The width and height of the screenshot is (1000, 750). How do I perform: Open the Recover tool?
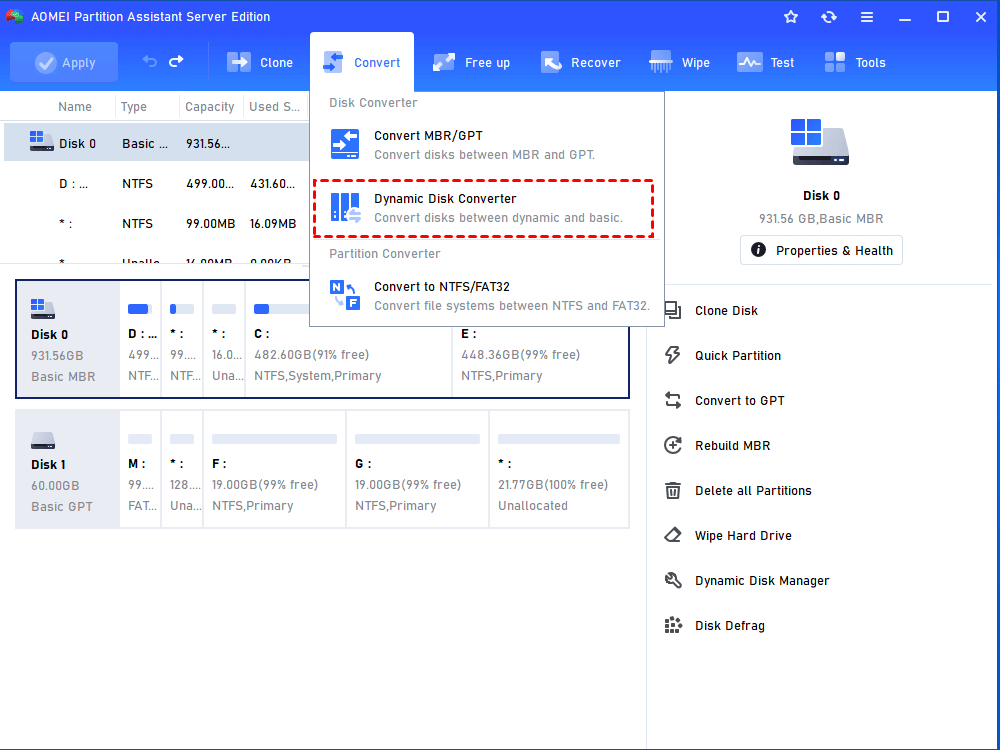tap(580, 62)
